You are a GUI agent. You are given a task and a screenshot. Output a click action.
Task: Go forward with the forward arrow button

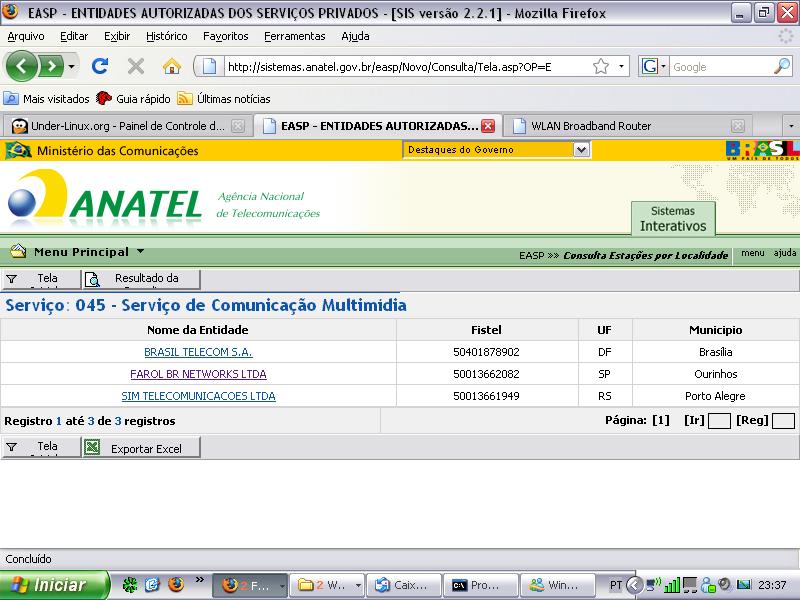tap(52, 66)
